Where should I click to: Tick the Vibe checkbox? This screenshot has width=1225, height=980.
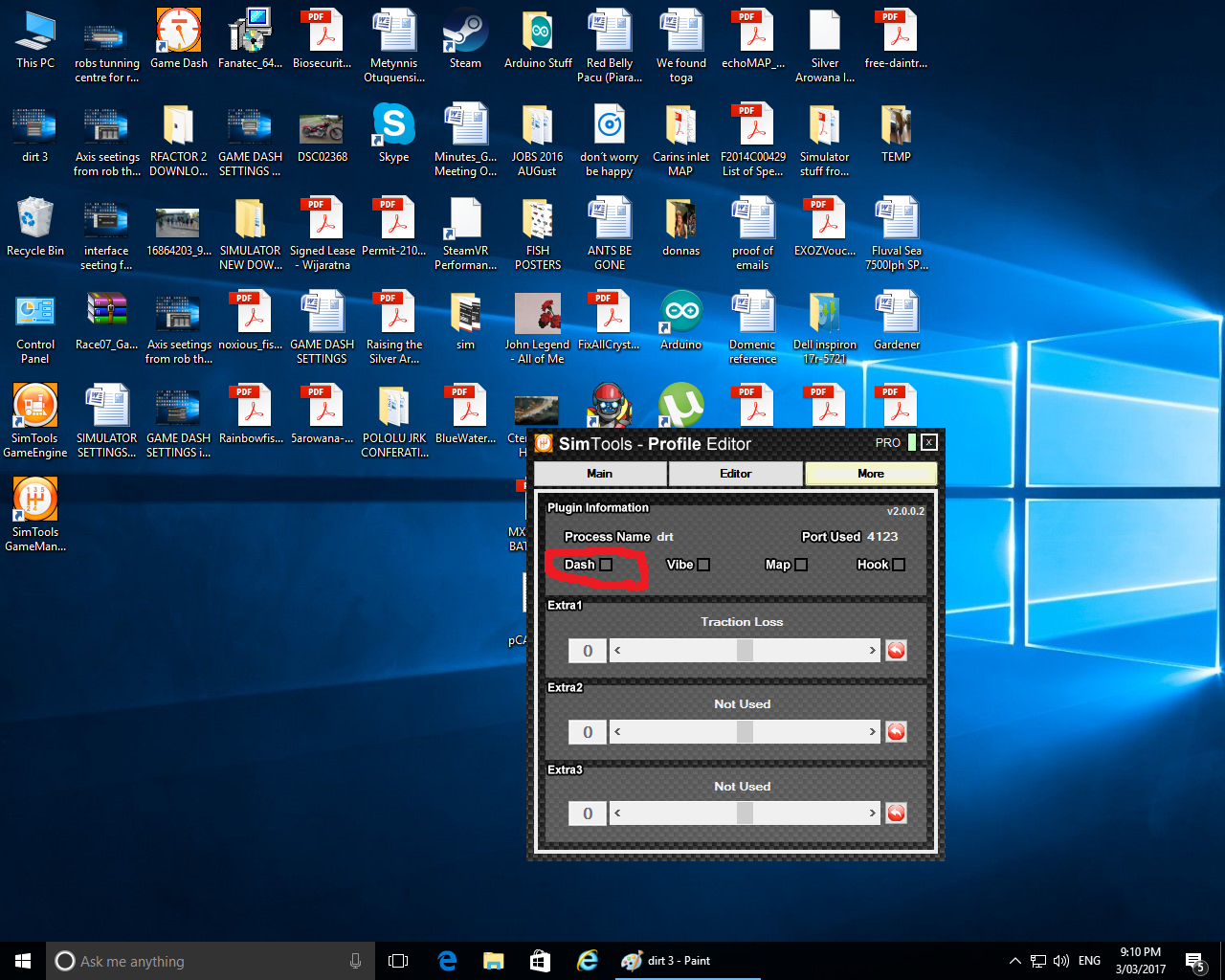point(703,565)
